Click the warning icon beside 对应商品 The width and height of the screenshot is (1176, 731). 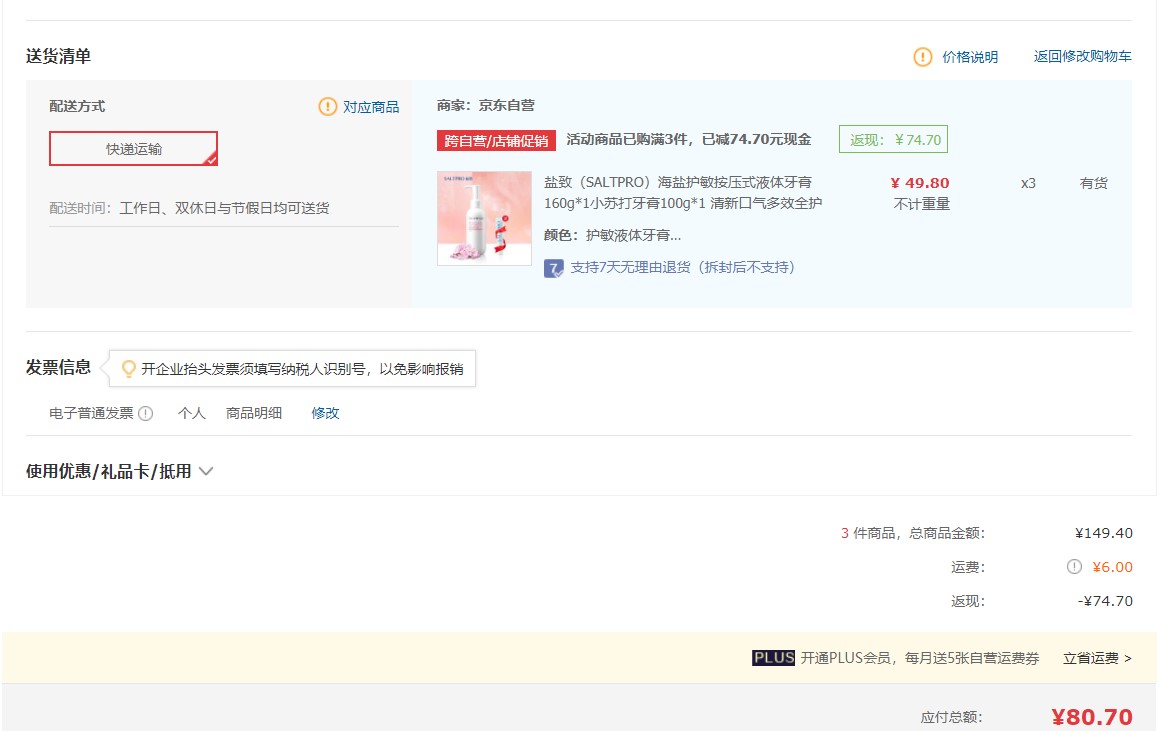coord(328,106)
